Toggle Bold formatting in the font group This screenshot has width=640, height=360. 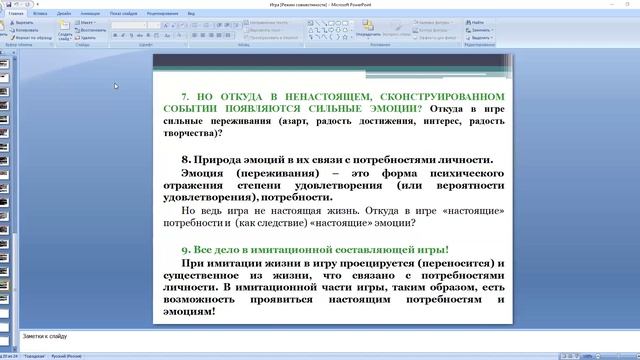point(115,36)
